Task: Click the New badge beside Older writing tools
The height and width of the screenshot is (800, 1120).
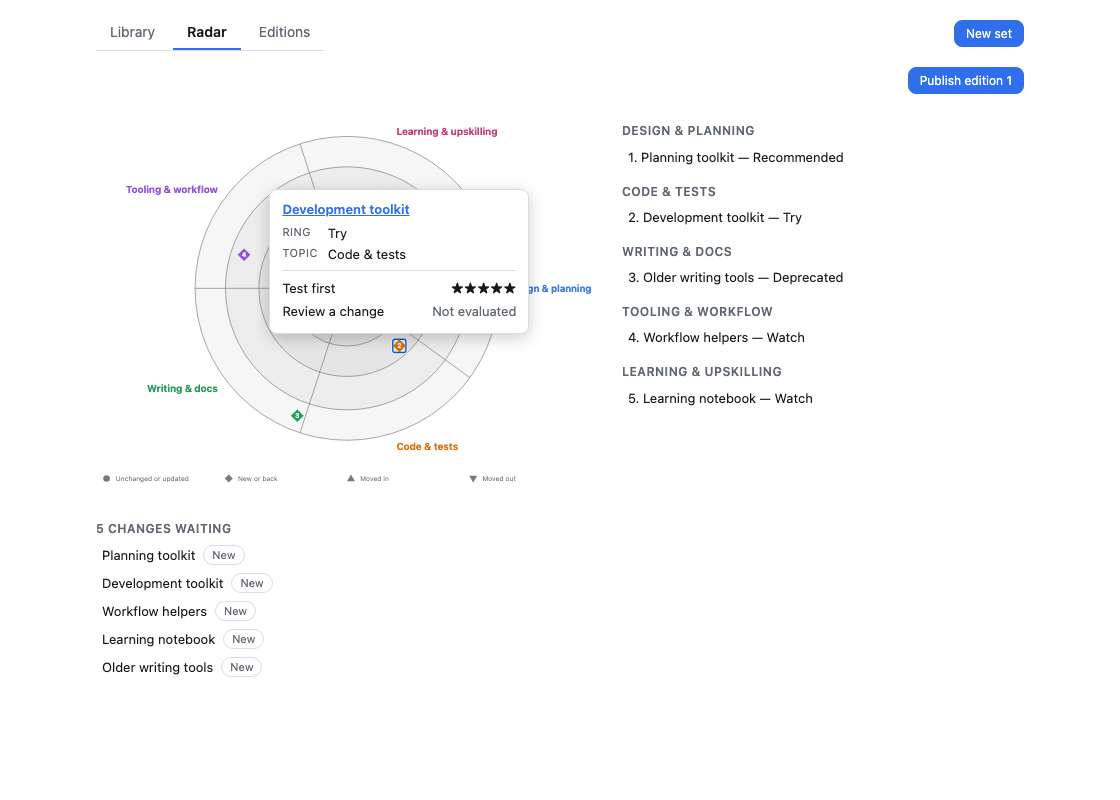Action: point(241,667)
